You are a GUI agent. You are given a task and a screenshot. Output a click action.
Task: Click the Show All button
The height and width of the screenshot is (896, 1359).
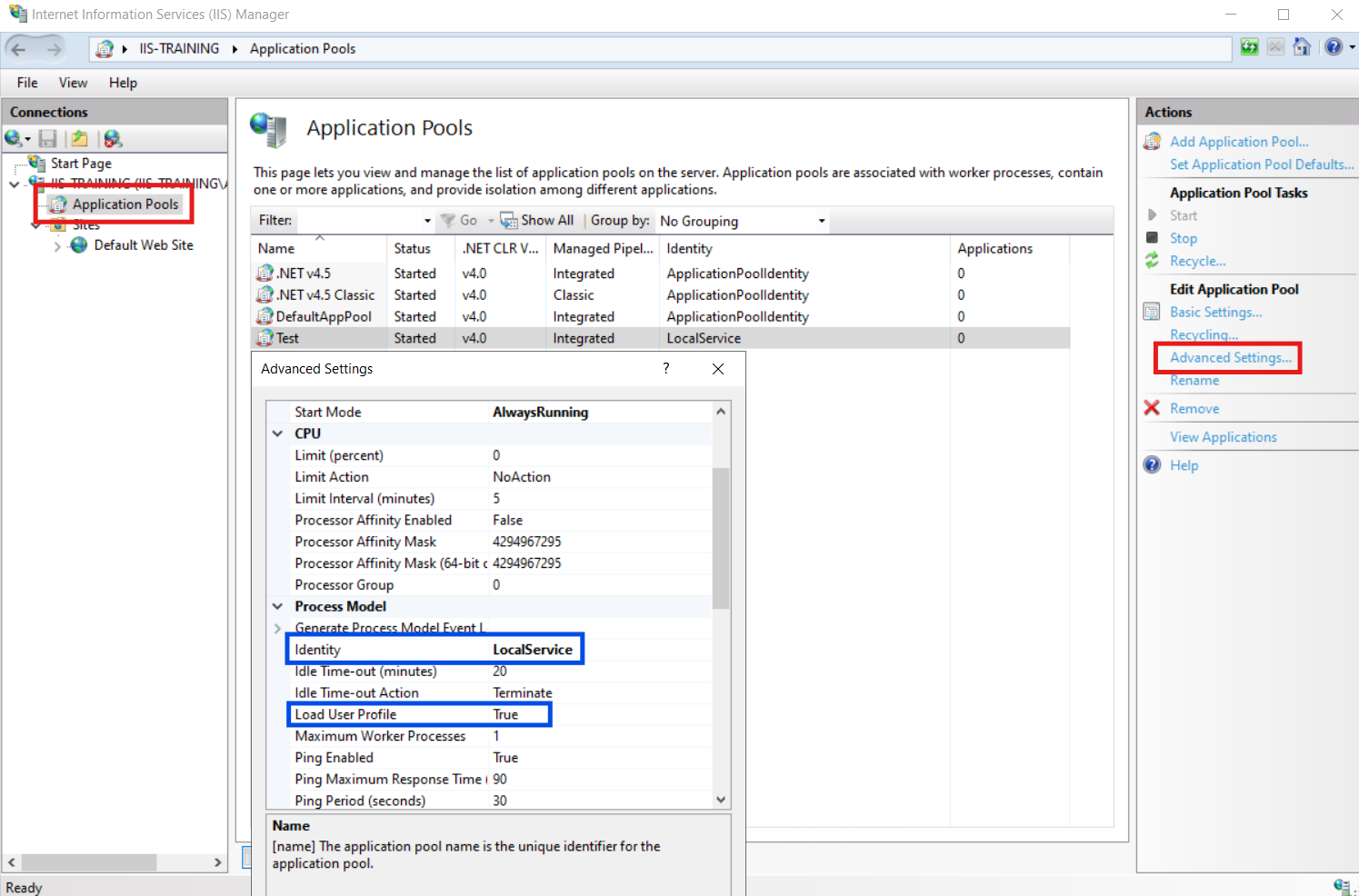(537, 221)
